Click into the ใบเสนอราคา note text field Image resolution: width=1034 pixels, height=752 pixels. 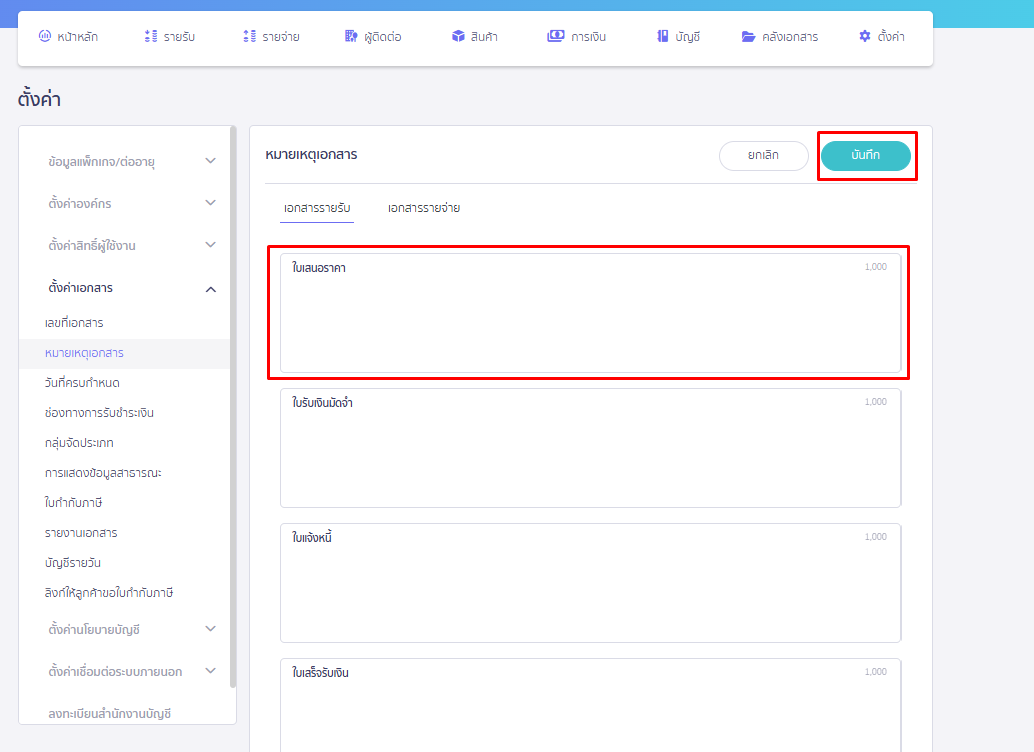(589, 320)
